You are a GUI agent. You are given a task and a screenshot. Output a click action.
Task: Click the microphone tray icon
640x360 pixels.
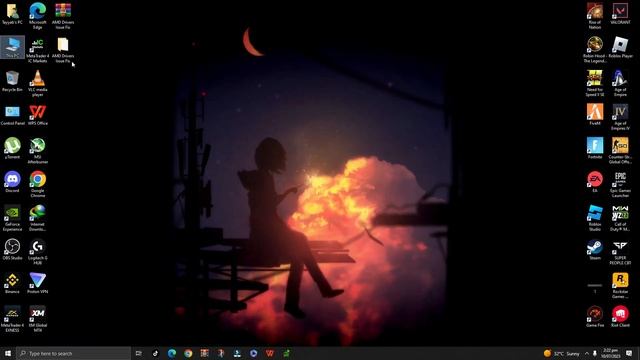595,353
